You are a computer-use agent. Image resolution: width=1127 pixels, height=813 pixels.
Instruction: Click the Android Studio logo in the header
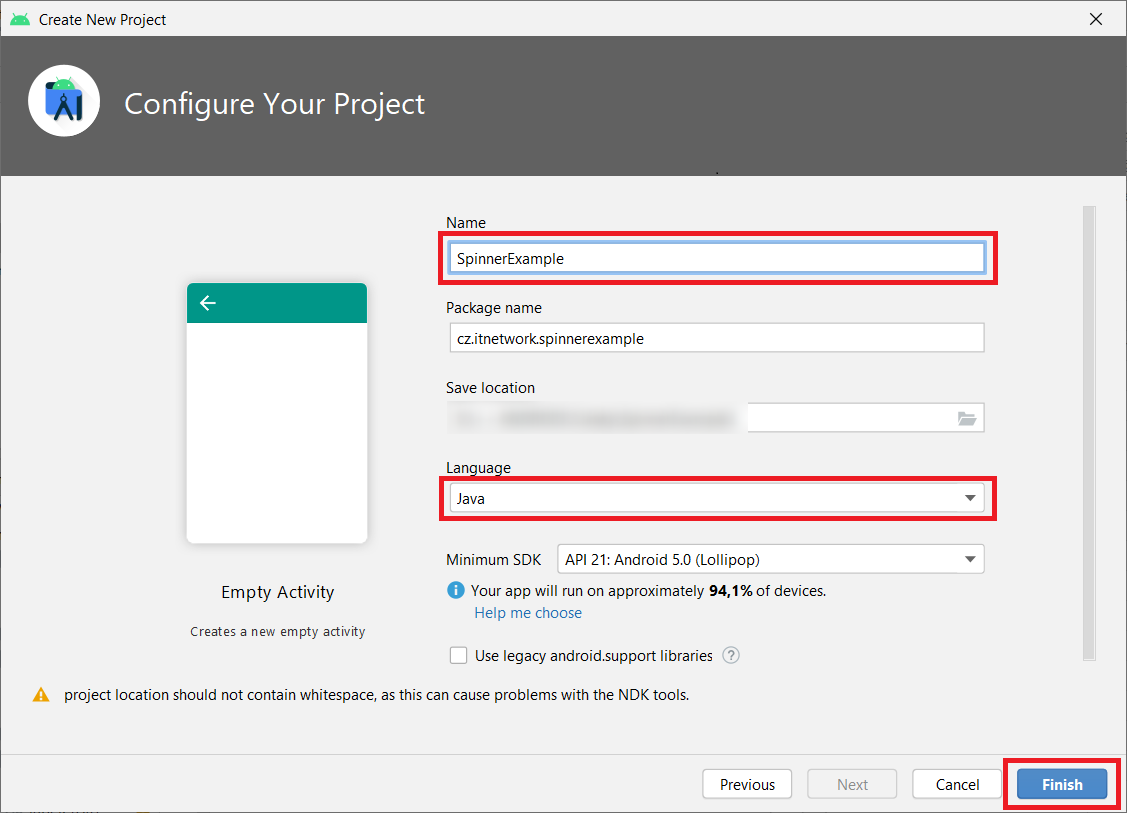click(64, 100)
